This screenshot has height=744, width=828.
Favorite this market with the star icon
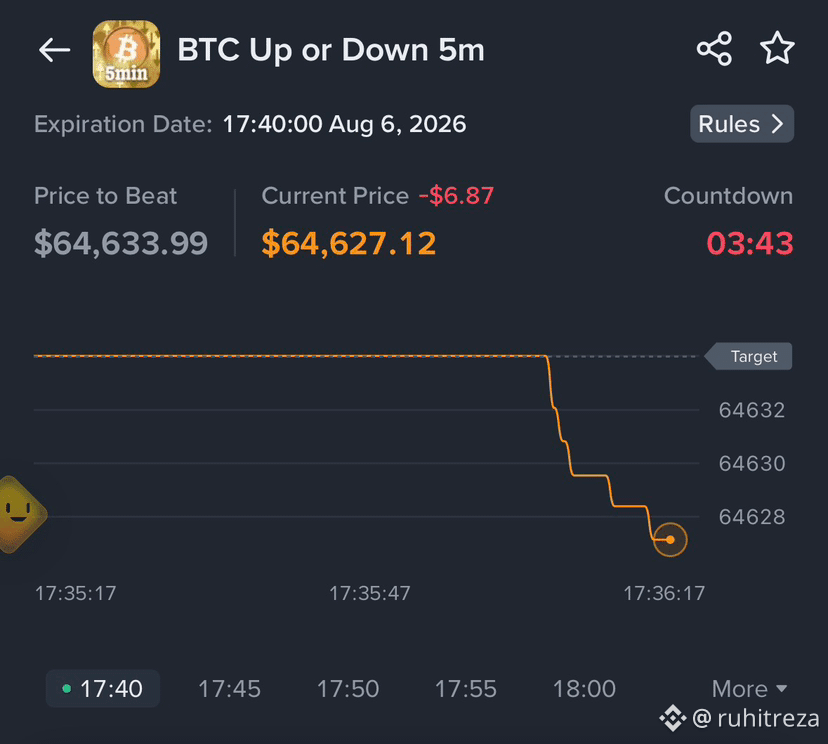(777, 48)
